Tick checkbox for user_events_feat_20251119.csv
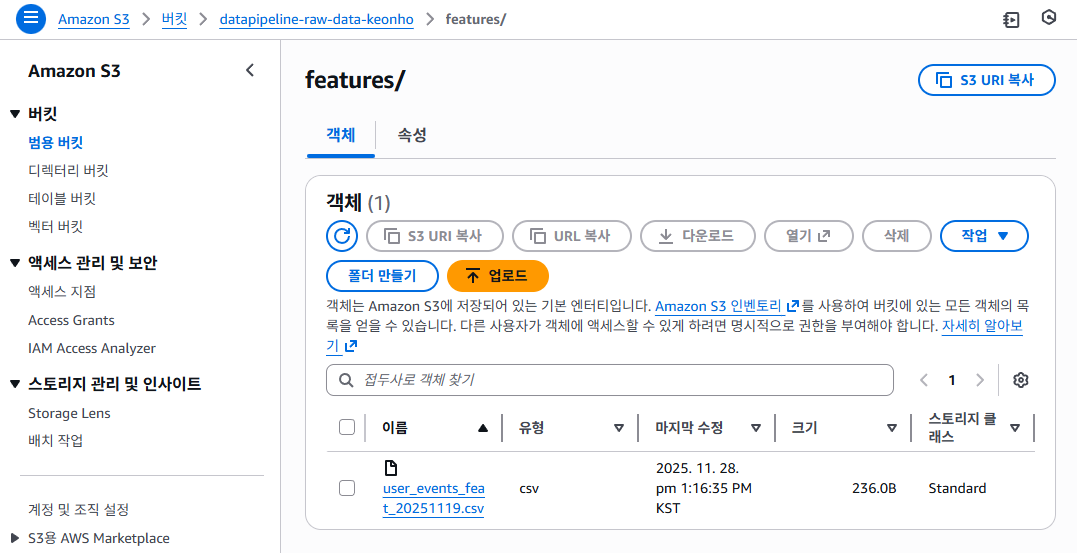This screenshot has width=1077, height=553. [x=347, y=488]
